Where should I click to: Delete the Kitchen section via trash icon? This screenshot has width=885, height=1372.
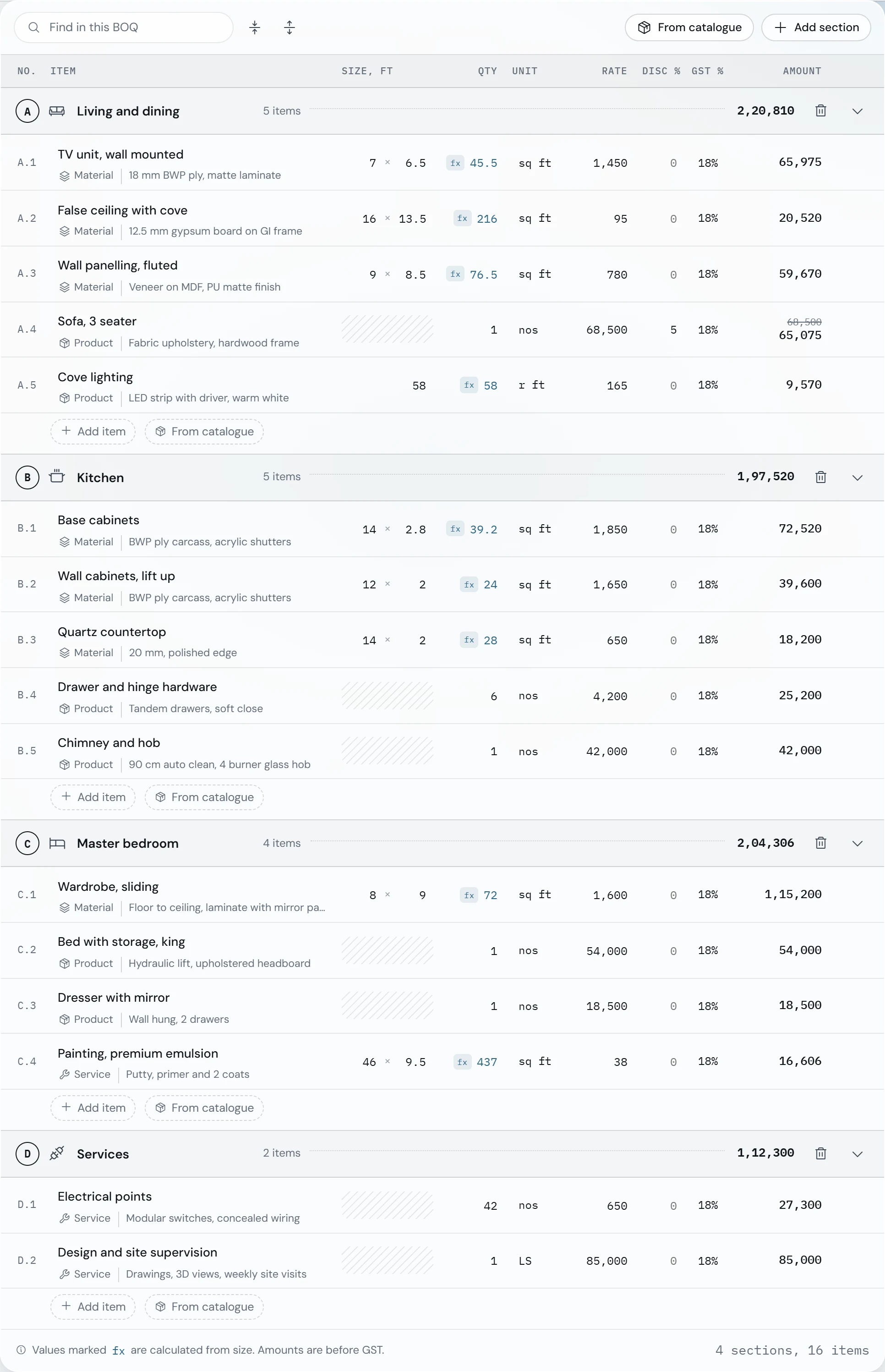point(820,477)
